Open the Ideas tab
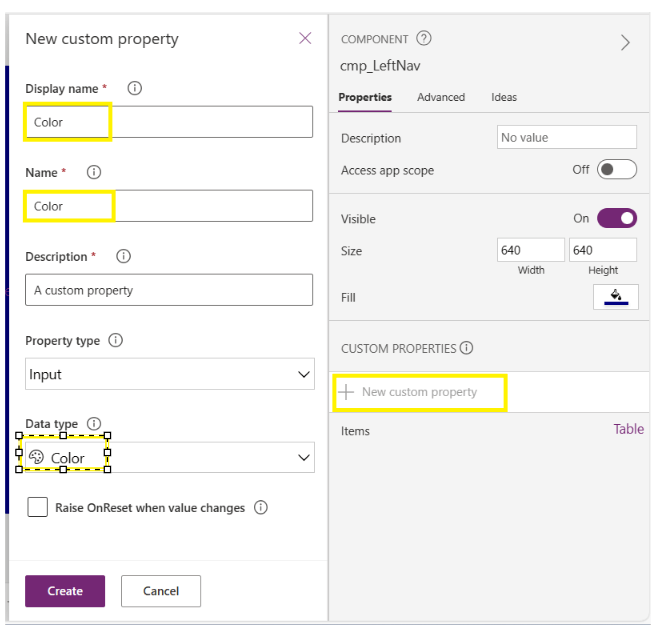The height and width of the screenshot is (642, 667). pos(504,97)
